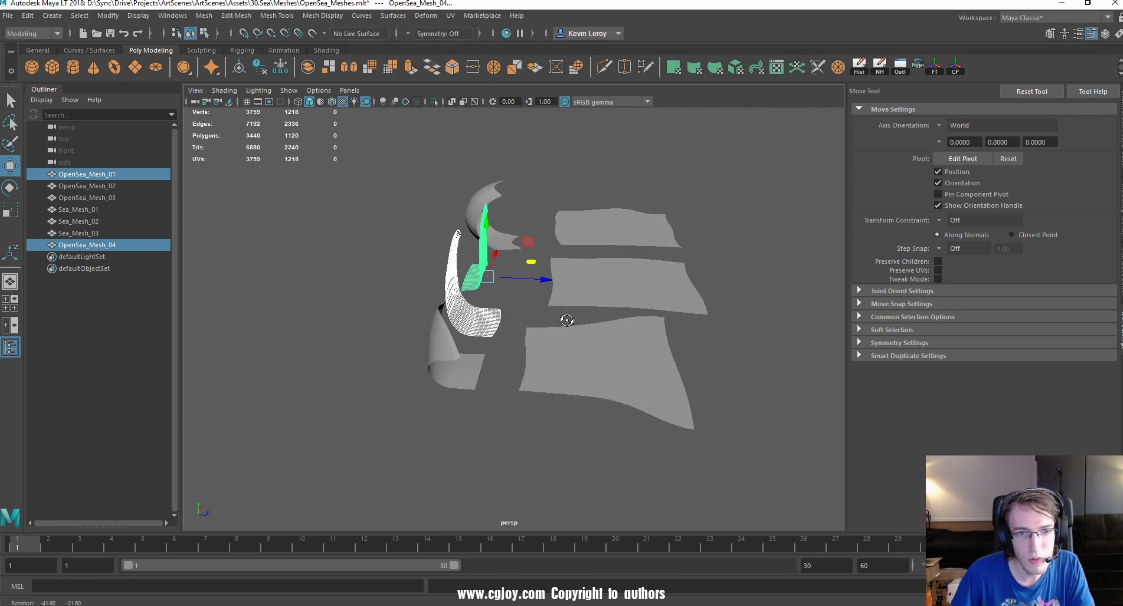Uncheck the Position pivot checkbox
The height and width of the screenshot is (606, 1123).
938,172
